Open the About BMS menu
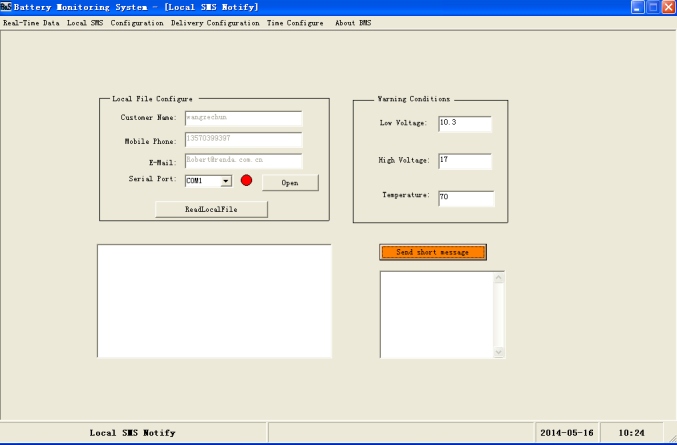 (353, 23)
